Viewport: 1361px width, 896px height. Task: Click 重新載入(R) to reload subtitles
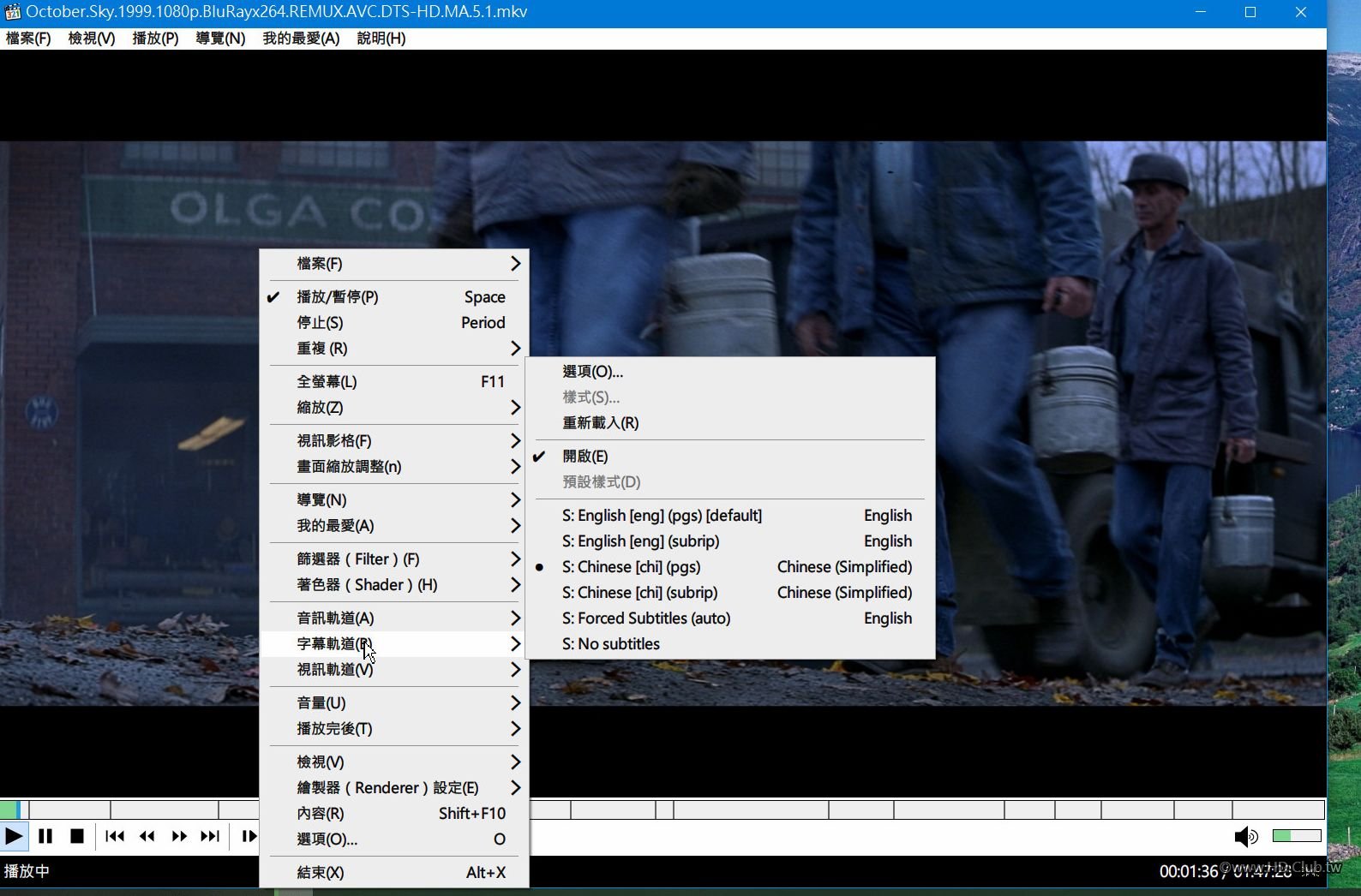pyautogui.click(x=730, y=423)
